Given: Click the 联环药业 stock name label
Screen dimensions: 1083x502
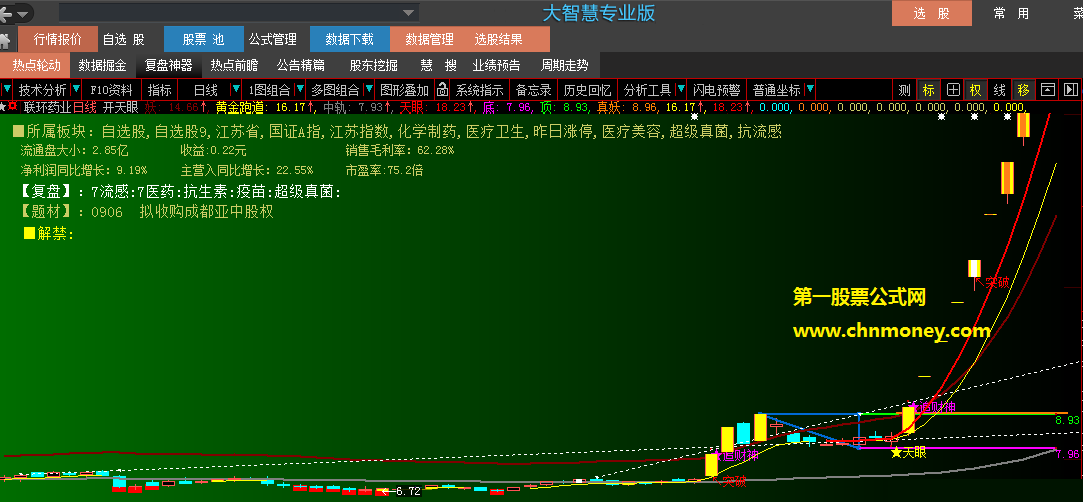Looking at the screenshot, I should pyautogui.click(x=48, y=107).
